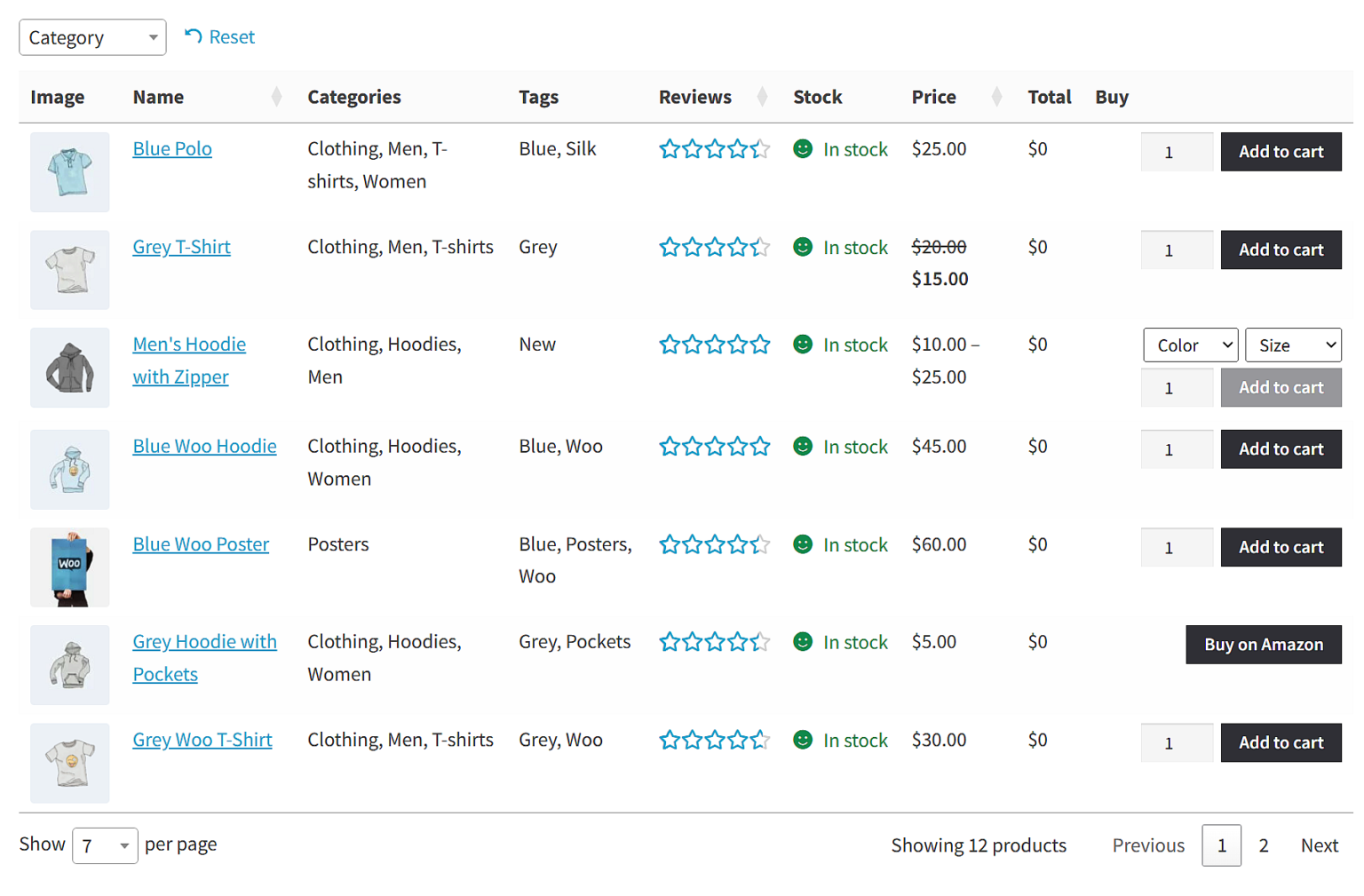
Task: Change the products shown per page dropdown
Action: pyautogui.click(x=104, y=845)
